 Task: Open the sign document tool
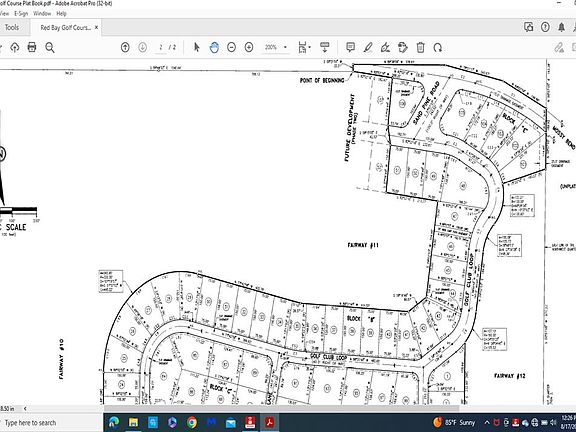[385, 47]
